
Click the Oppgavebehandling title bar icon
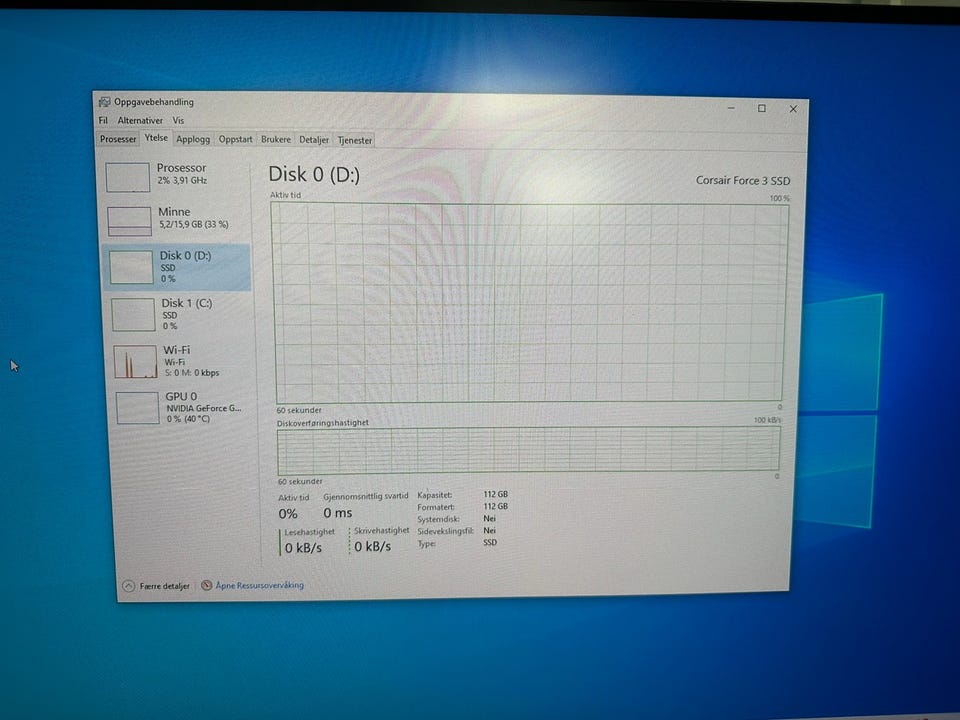tap(105, 102)
